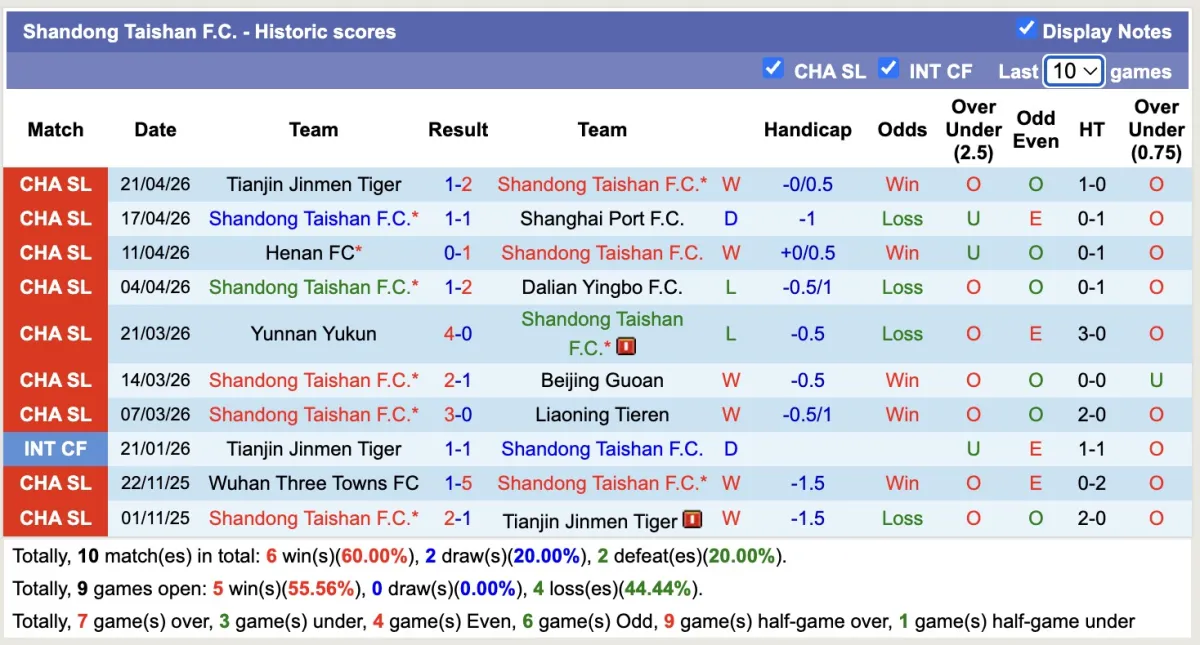Screen dimensions: 1200x645
Task: Click red card icon next to Tianjin Jinmen Tiger
Action: 692,520
